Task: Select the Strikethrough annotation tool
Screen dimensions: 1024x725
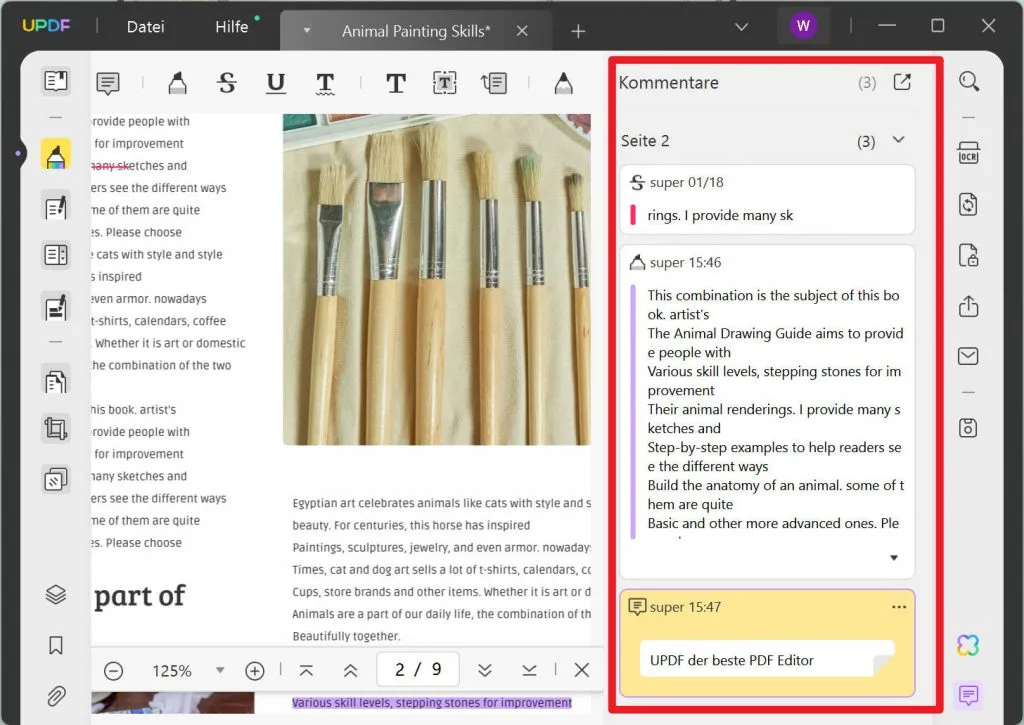Action: coord(226,83)
